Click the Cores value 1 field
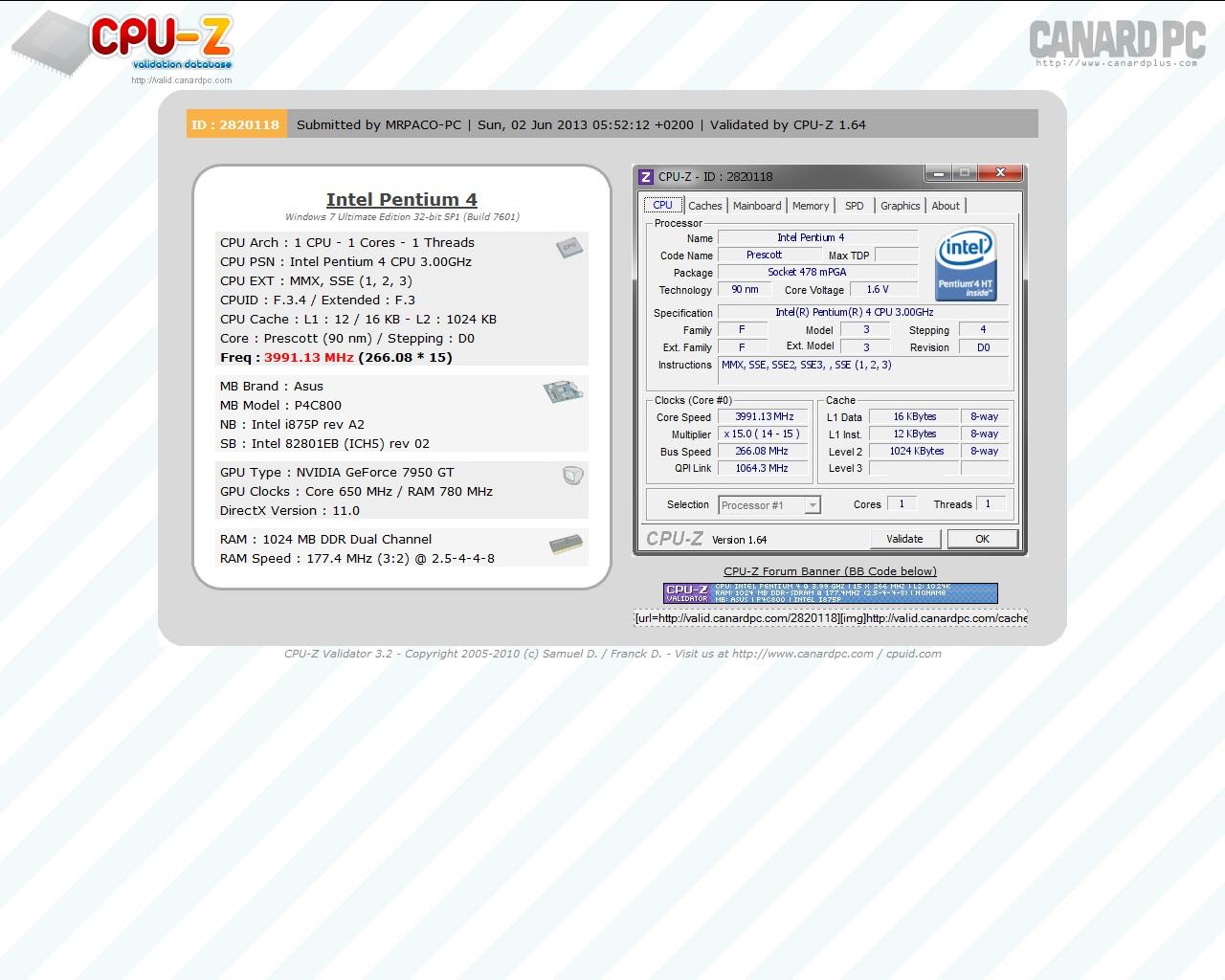This screenshot has width=1225, height=980. [902, 504]
